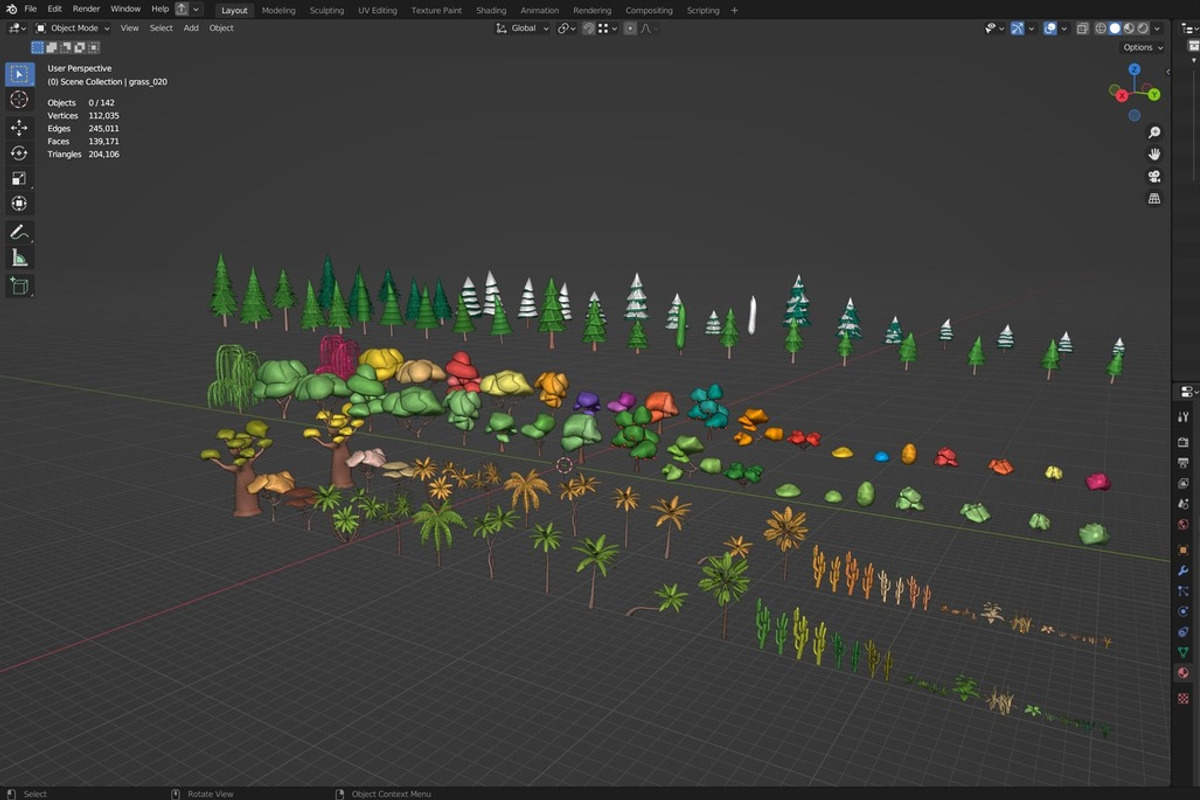Click the Add menu in viewport header
Screen dimensions: 1200x800
190,28
